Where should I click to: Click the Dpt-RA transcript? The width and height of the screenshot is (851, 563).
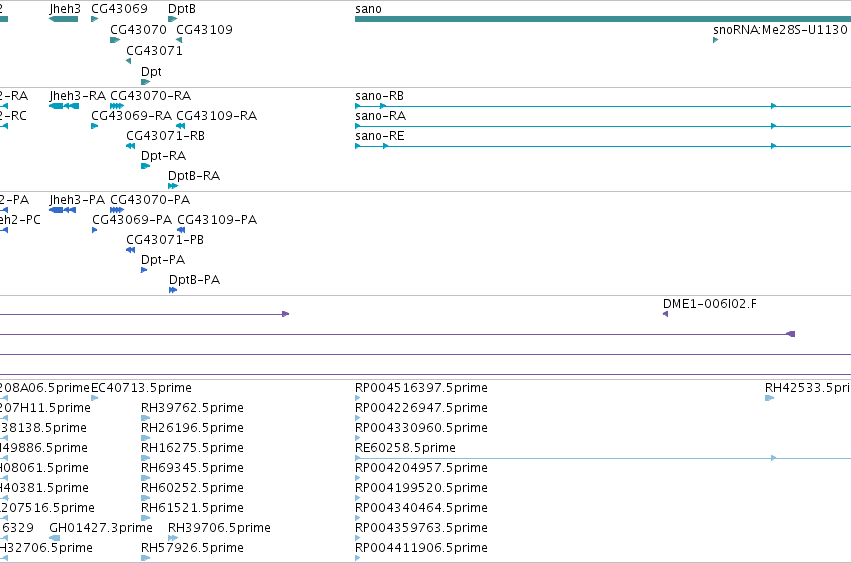tap(145, 166)
